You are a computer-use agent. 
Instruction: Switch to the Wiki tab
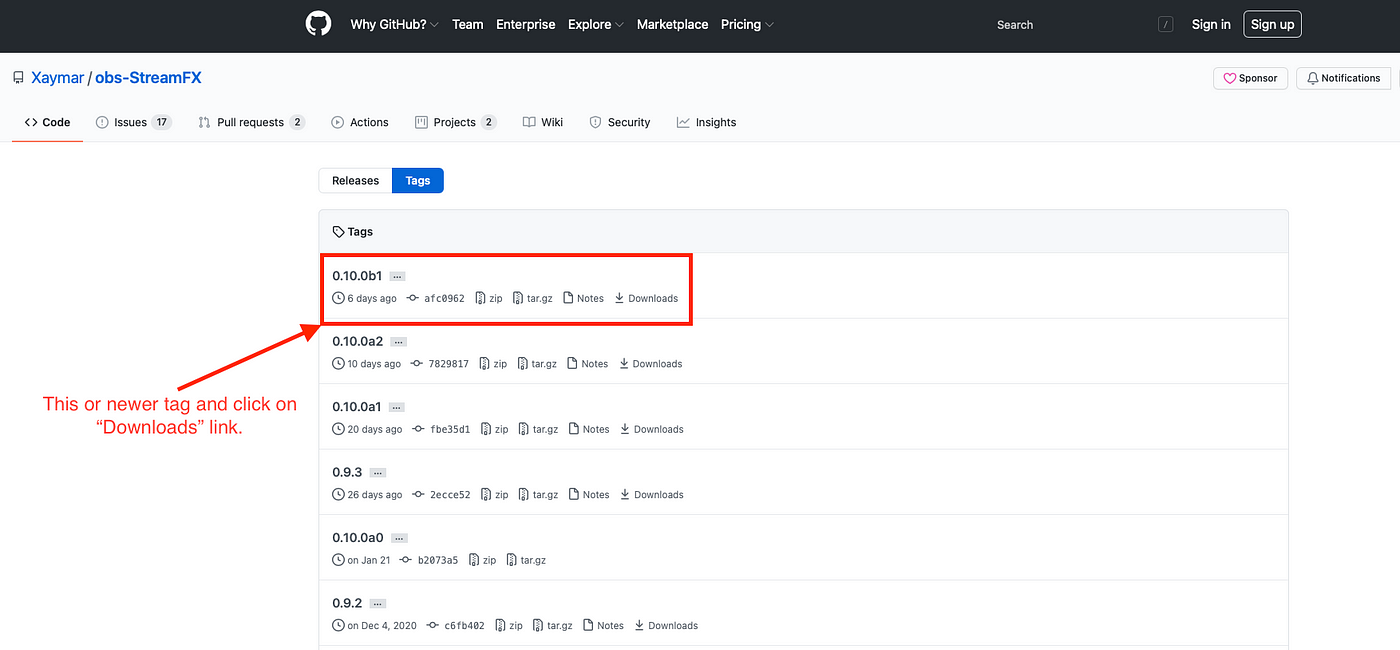542,122
